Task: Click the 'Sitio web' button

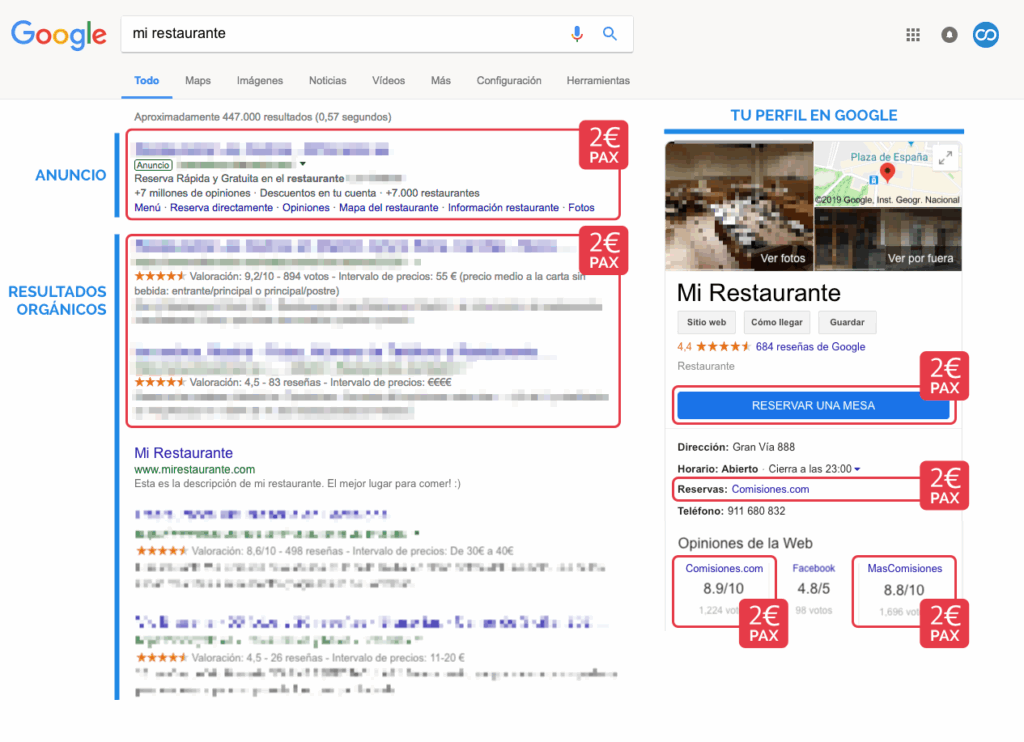Action: (706, 322)
